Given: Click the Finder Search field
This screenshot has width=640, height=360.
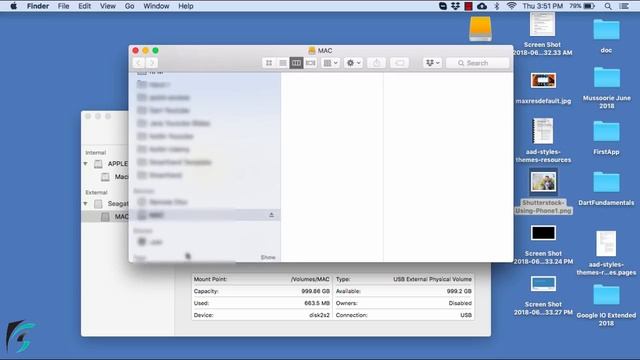Looking at the screenshot, I should click(478, 63).
